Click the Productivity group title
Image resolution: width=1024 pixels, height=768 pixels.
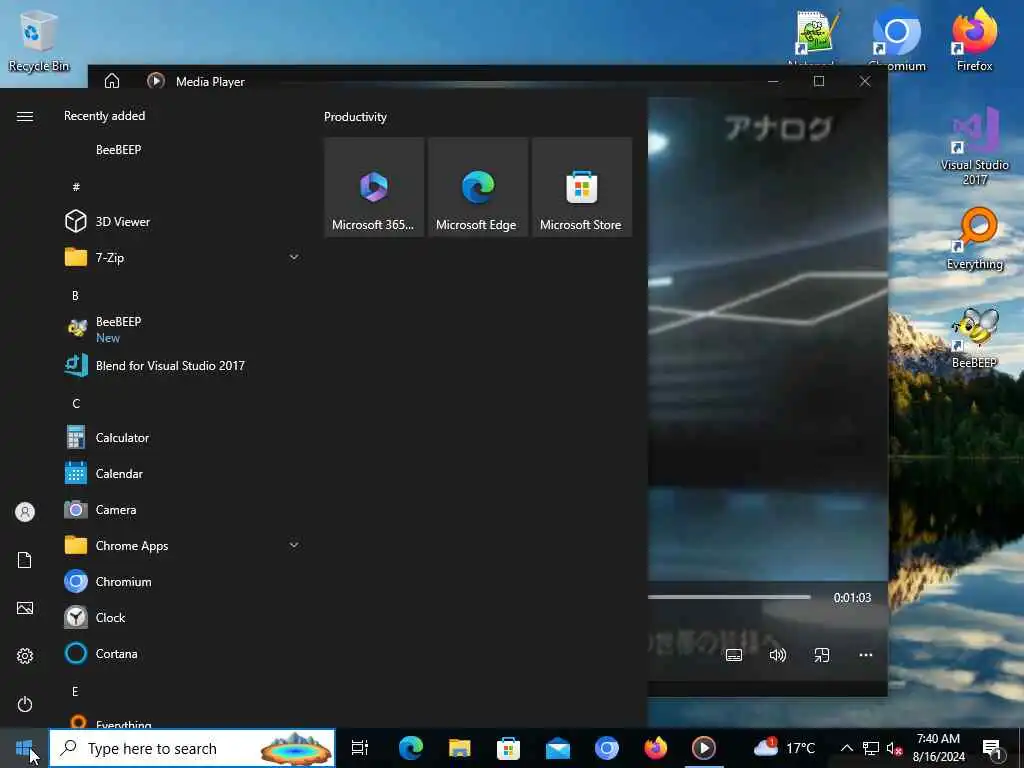(355, 117)
